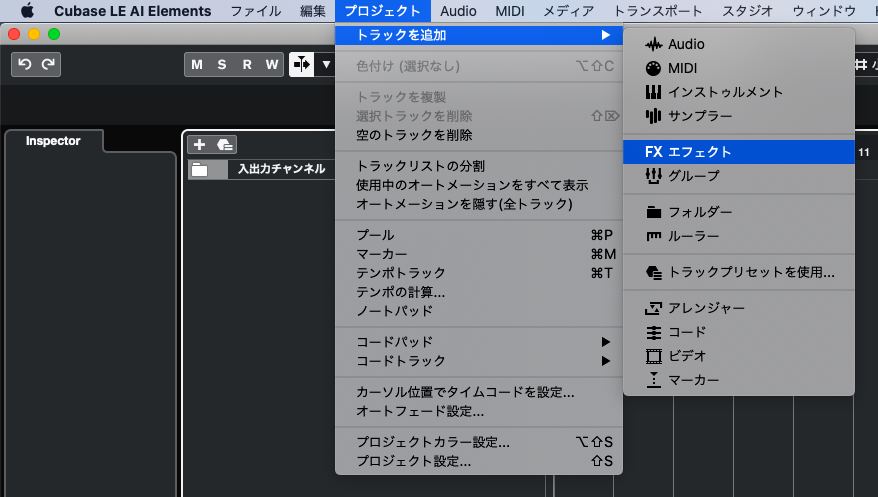Toggle the R read automation button
The image size is (878, 497).
[x=247, y=65]
